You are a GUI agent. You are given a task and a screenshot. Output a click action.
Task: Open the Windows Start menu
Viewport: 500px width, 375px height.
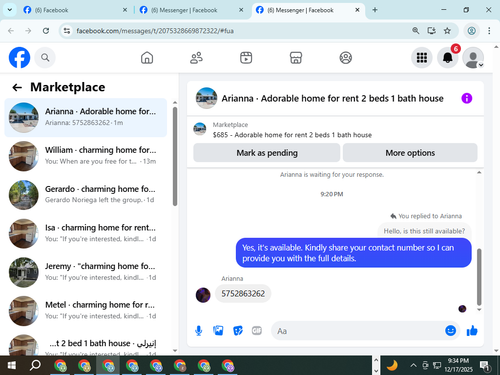(x=11, y=366)
